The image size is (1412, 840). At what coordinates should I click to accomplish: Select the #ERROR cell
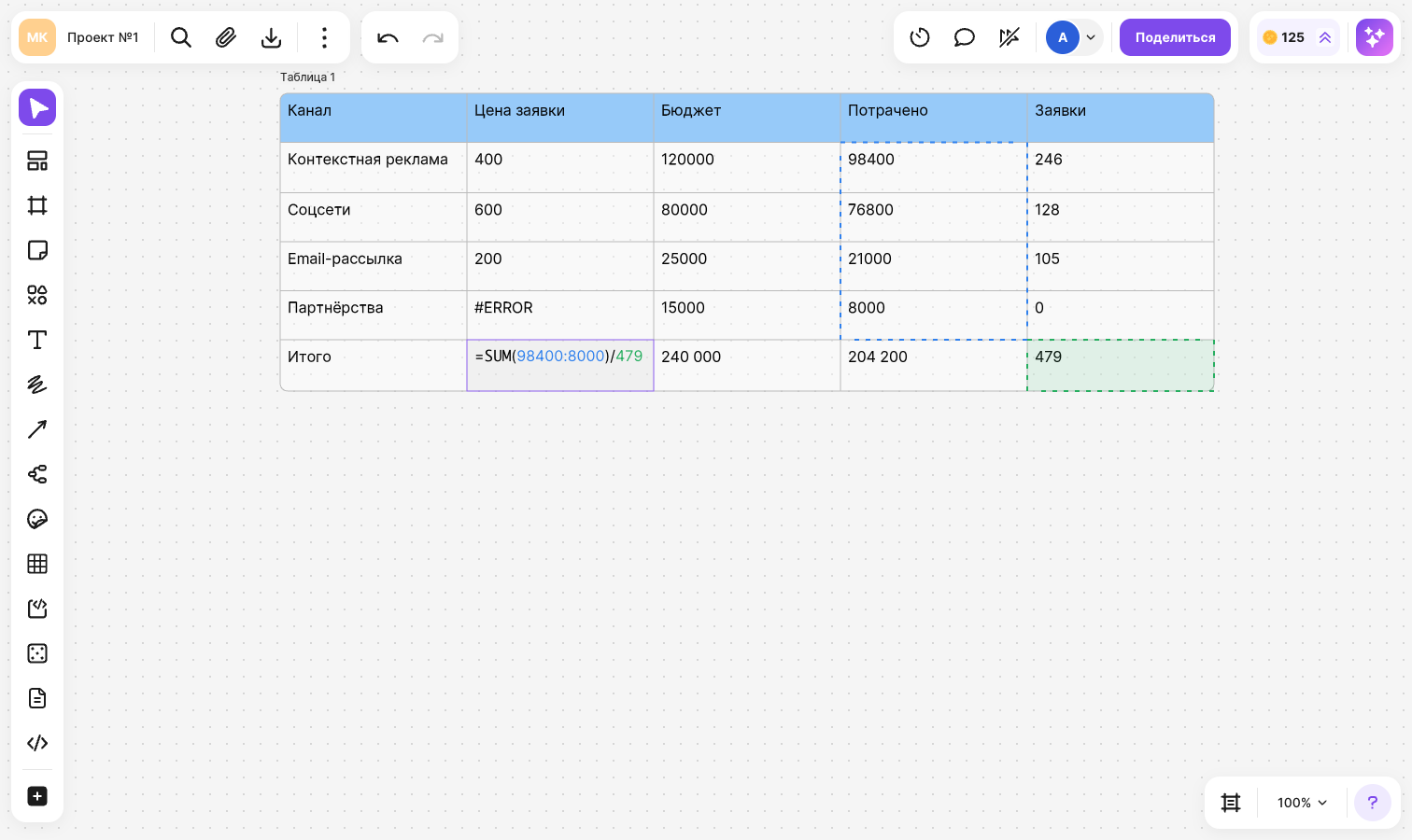560,315
